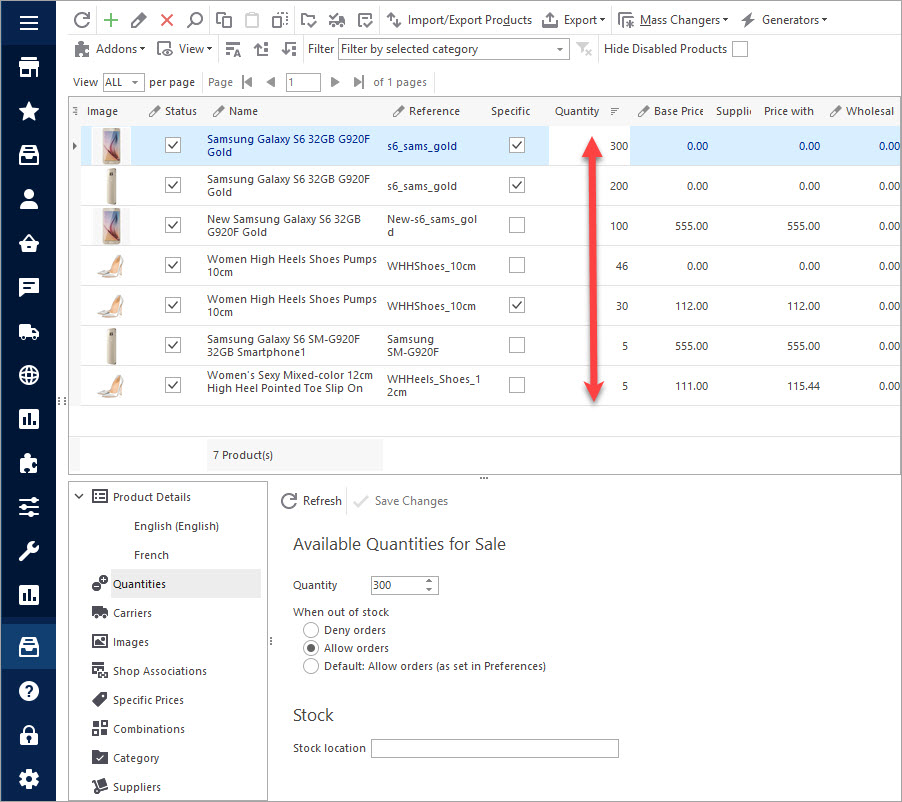The height and width of the screenshot is (802, 902).
Task: Open the View ALL per page dropdown
Action: 123,82
